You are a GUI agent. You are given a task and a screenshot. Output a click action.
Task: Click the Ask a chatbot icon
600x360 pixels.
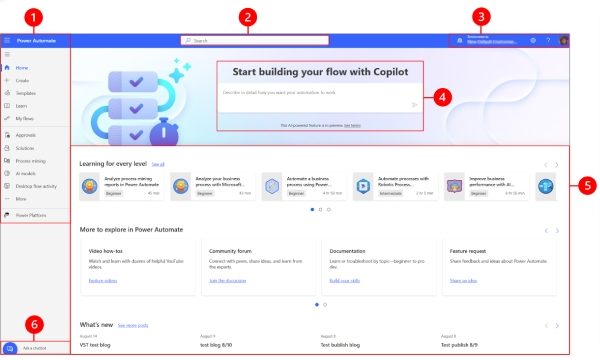(10, 349)
